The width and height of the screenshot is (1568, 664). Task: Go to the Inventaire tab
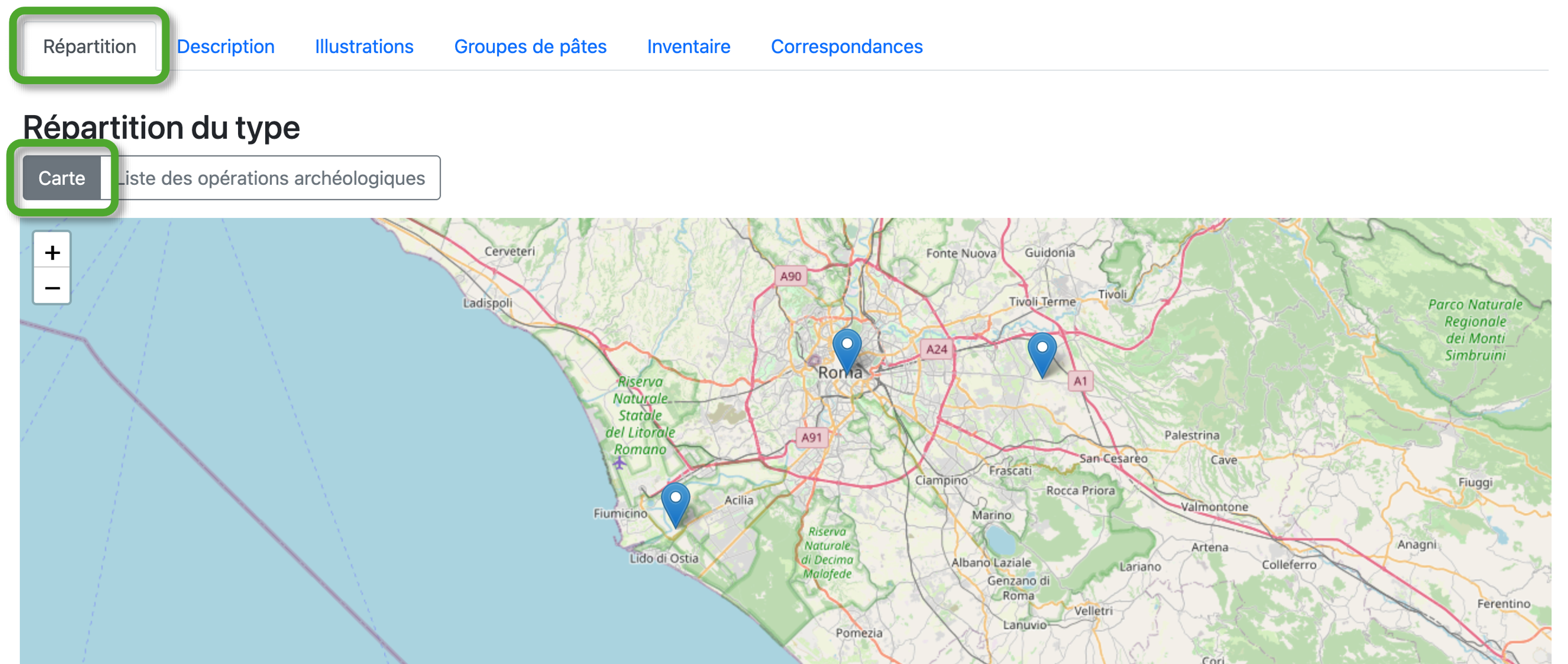click(x=688, y=46)
